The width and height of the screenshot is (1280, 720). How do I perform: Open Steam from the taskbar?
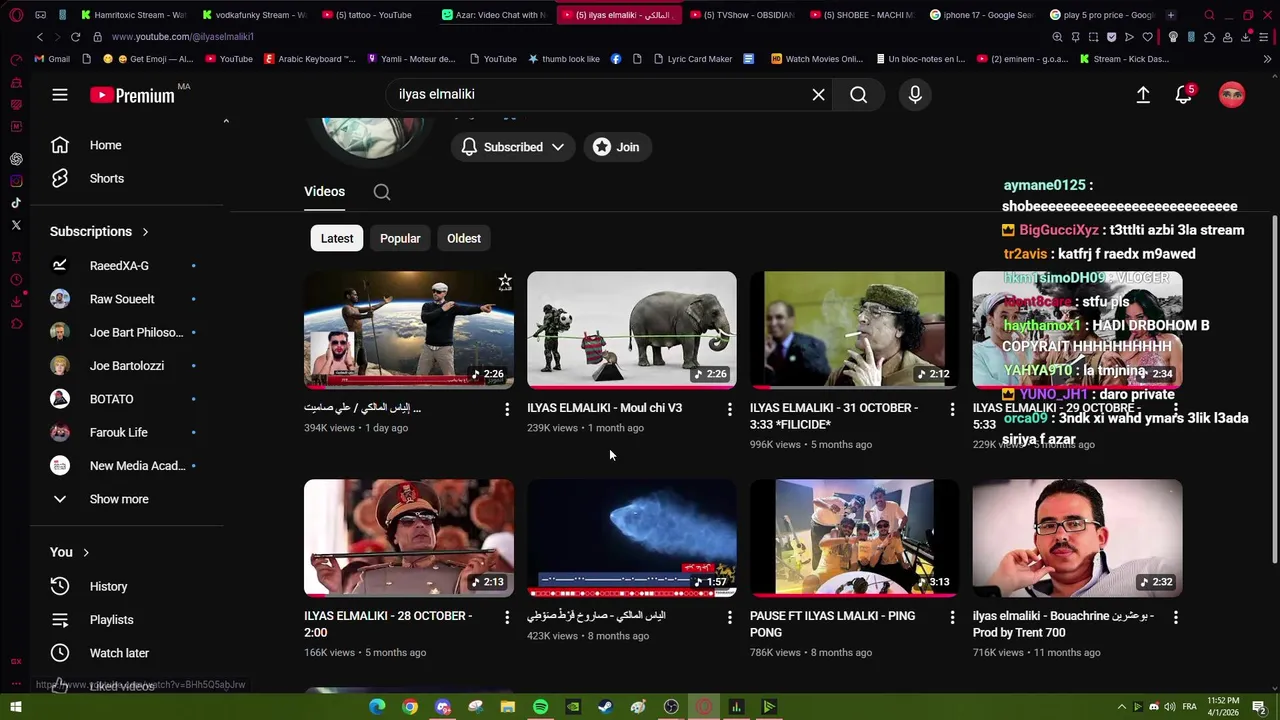pyautogui.click(x=605, y=707)
